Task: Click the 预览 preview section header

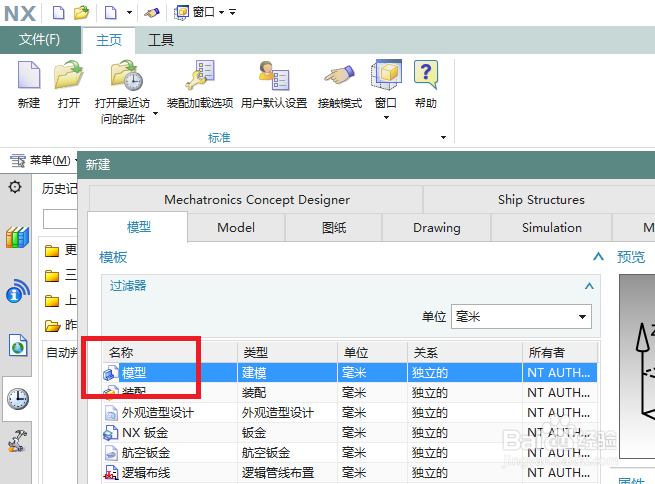Action: pyautogui.click(x=631, y=256)
